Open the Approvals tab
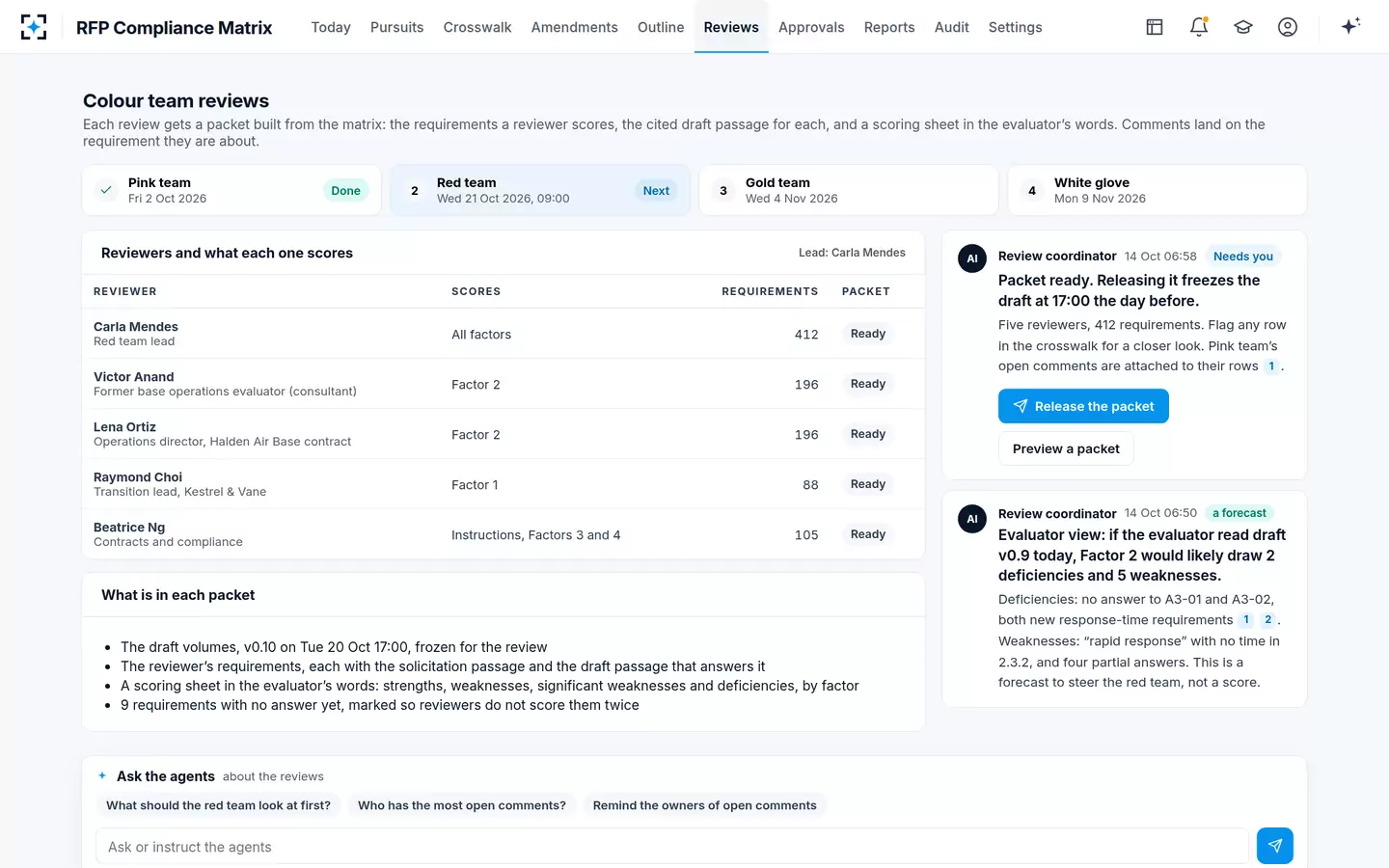This screenshot has height=868, width=1389. (x=811, y=27)
